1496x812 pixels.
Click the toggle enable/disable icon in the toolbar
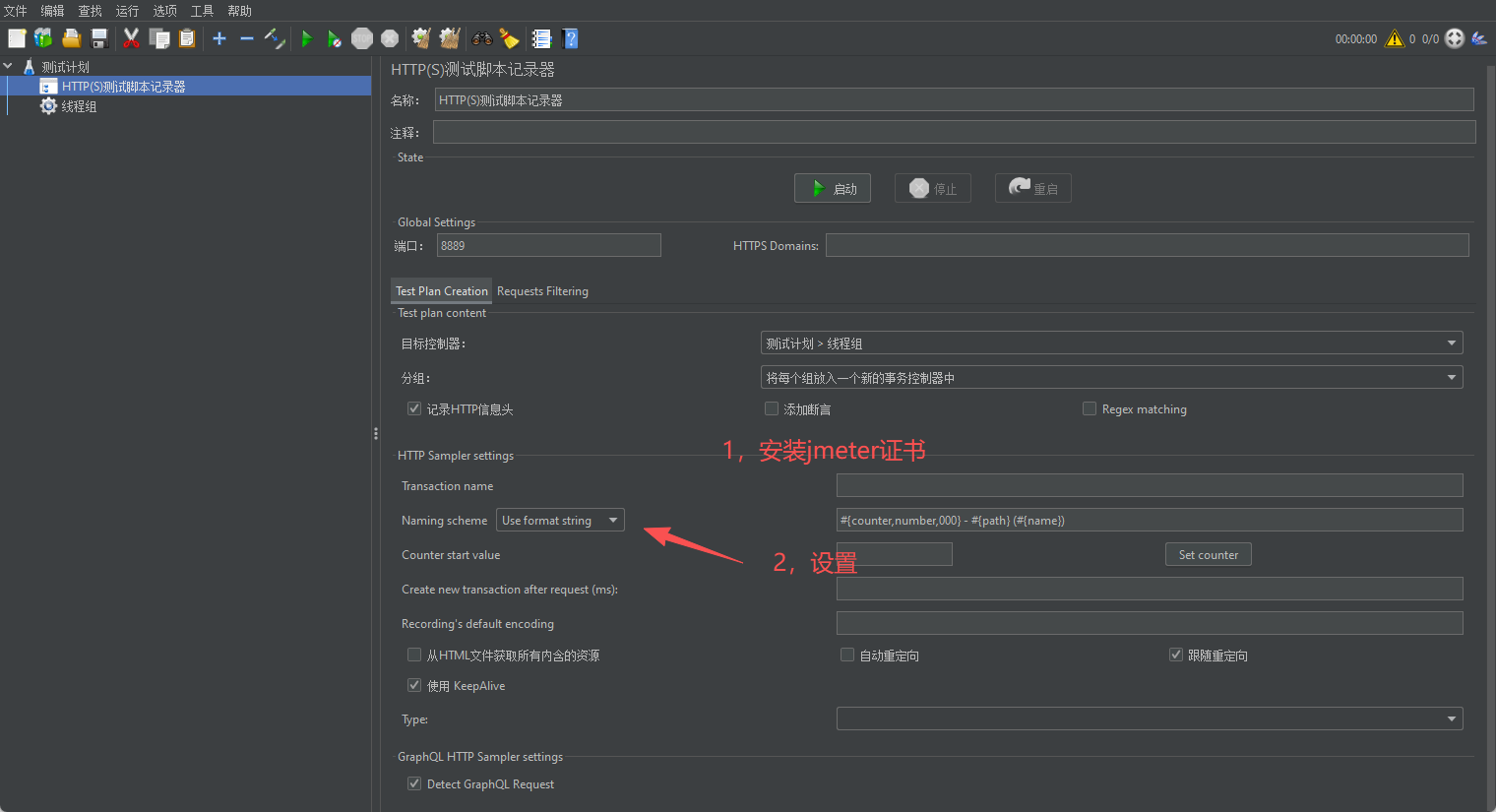pyautogui.click(x=275, y=38)
